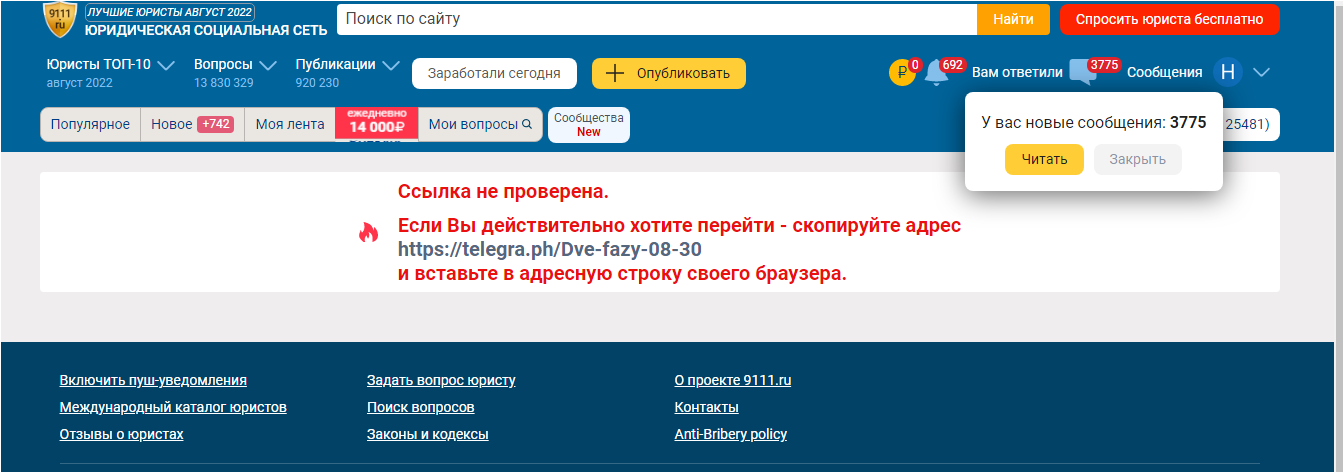Open the Моя лента tab
The height and width of the screenshot is (473, 1344).
(x=289, y=125)
